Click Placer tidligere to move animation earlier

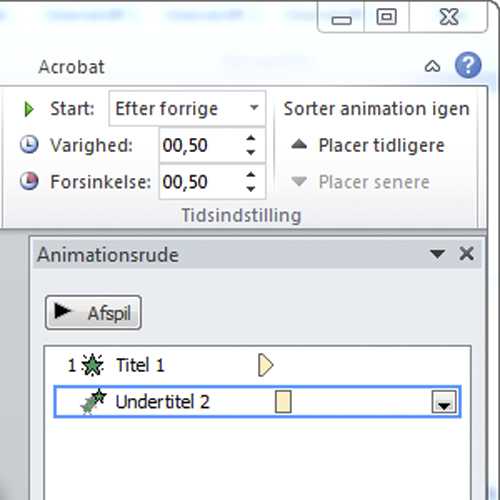(x=381, y=145)
